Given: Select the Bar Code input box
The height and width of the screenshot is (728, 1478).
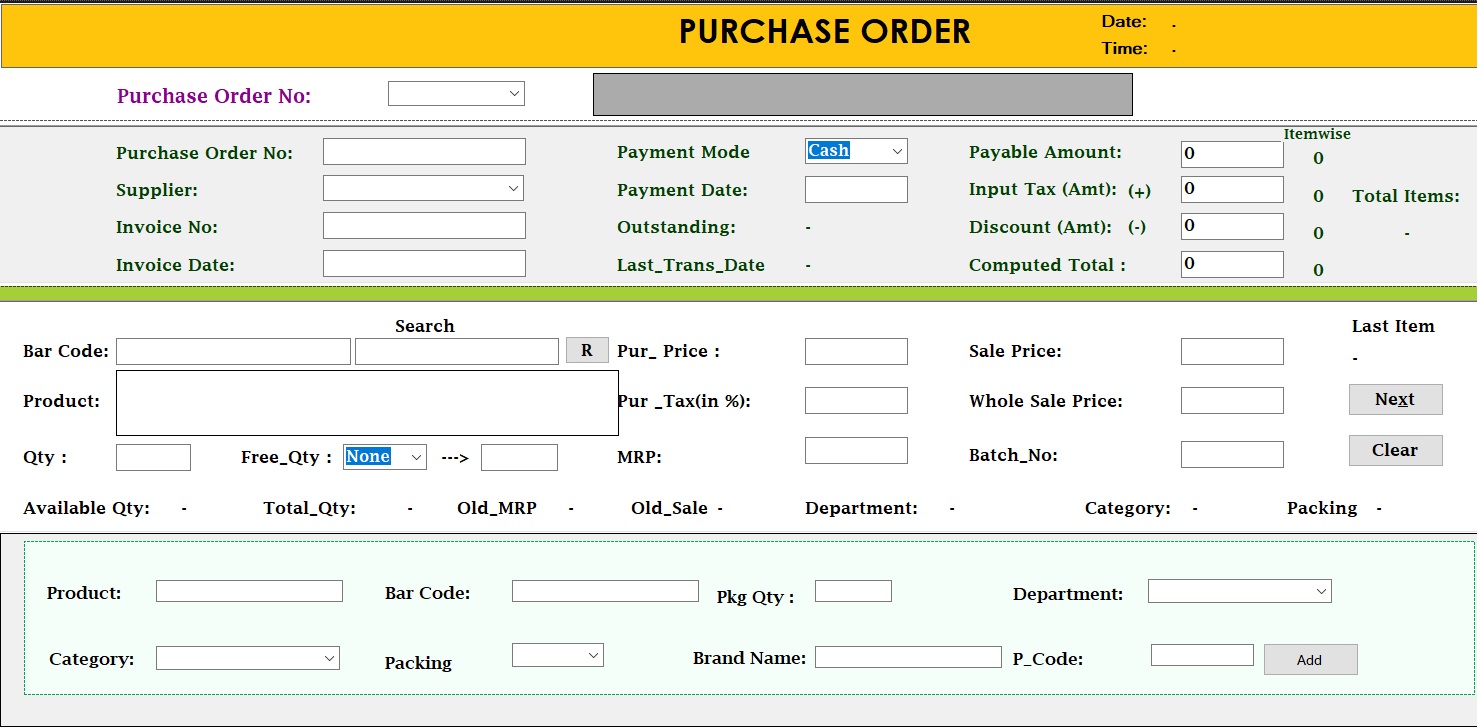Looking at the screenshot, I should pos(233,351).
